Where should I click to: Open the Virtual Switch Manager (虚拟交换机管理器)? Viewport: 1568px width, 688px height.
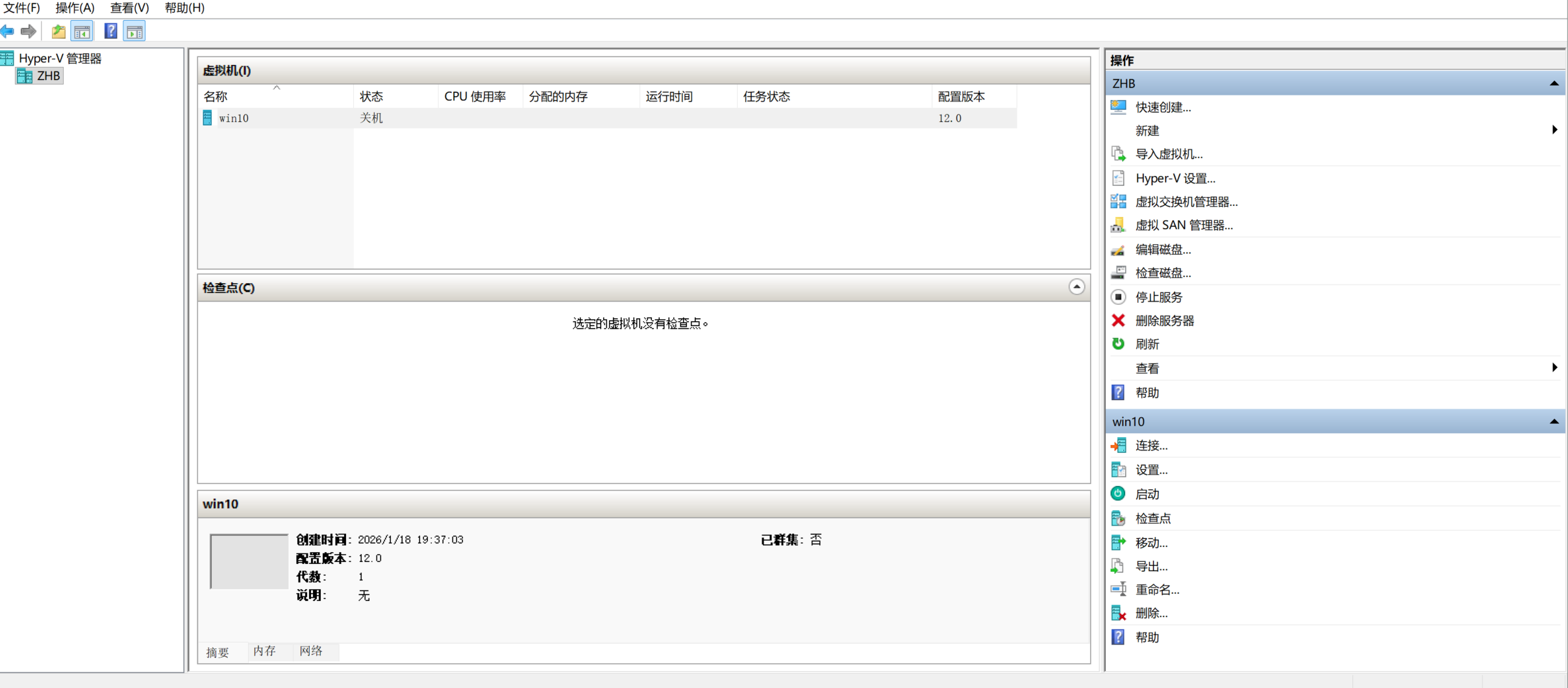click(x=1186, y=202)
